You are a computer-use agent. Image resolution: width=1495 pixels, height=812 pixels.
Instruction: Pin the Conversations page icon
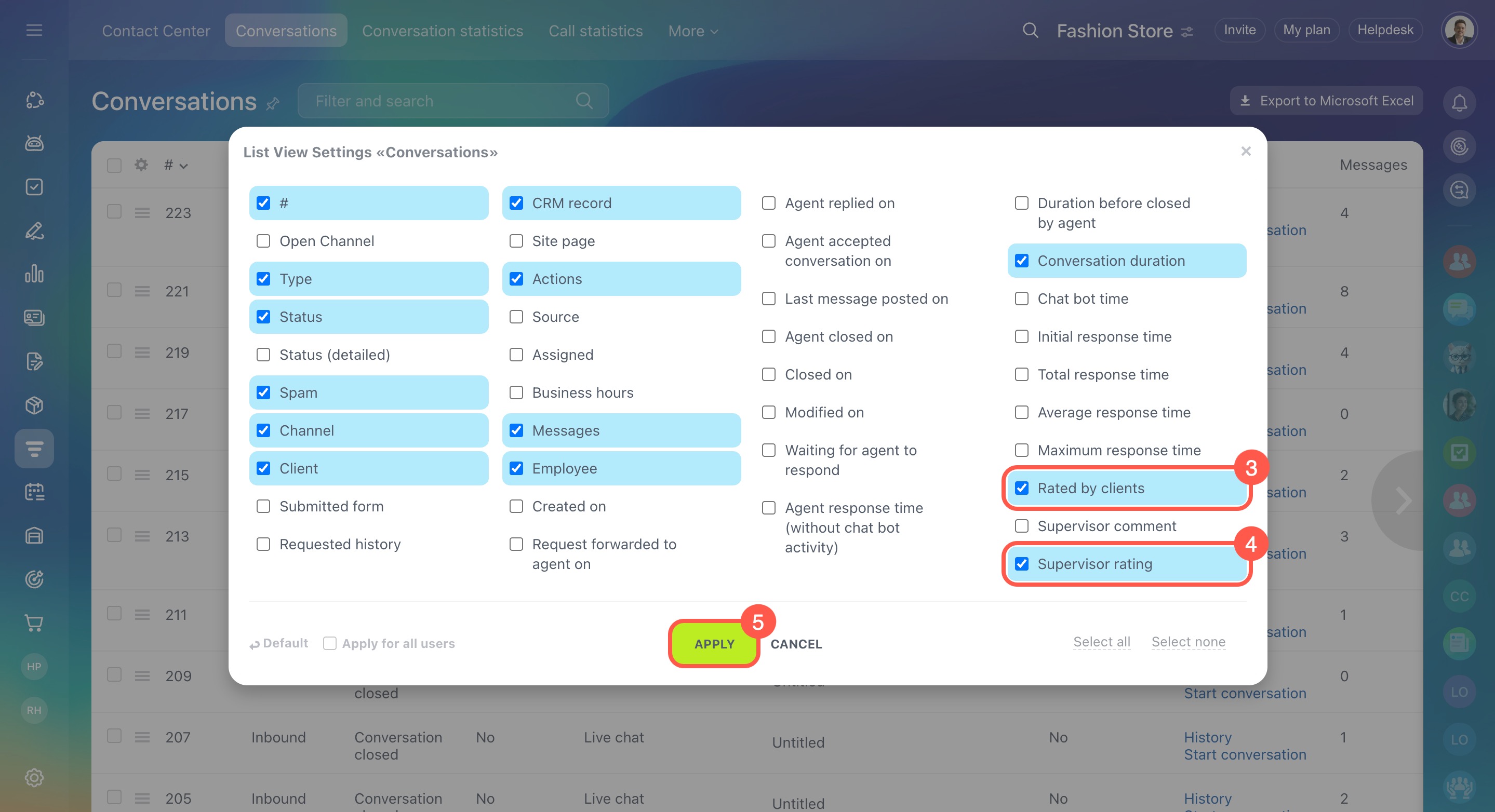273,103
